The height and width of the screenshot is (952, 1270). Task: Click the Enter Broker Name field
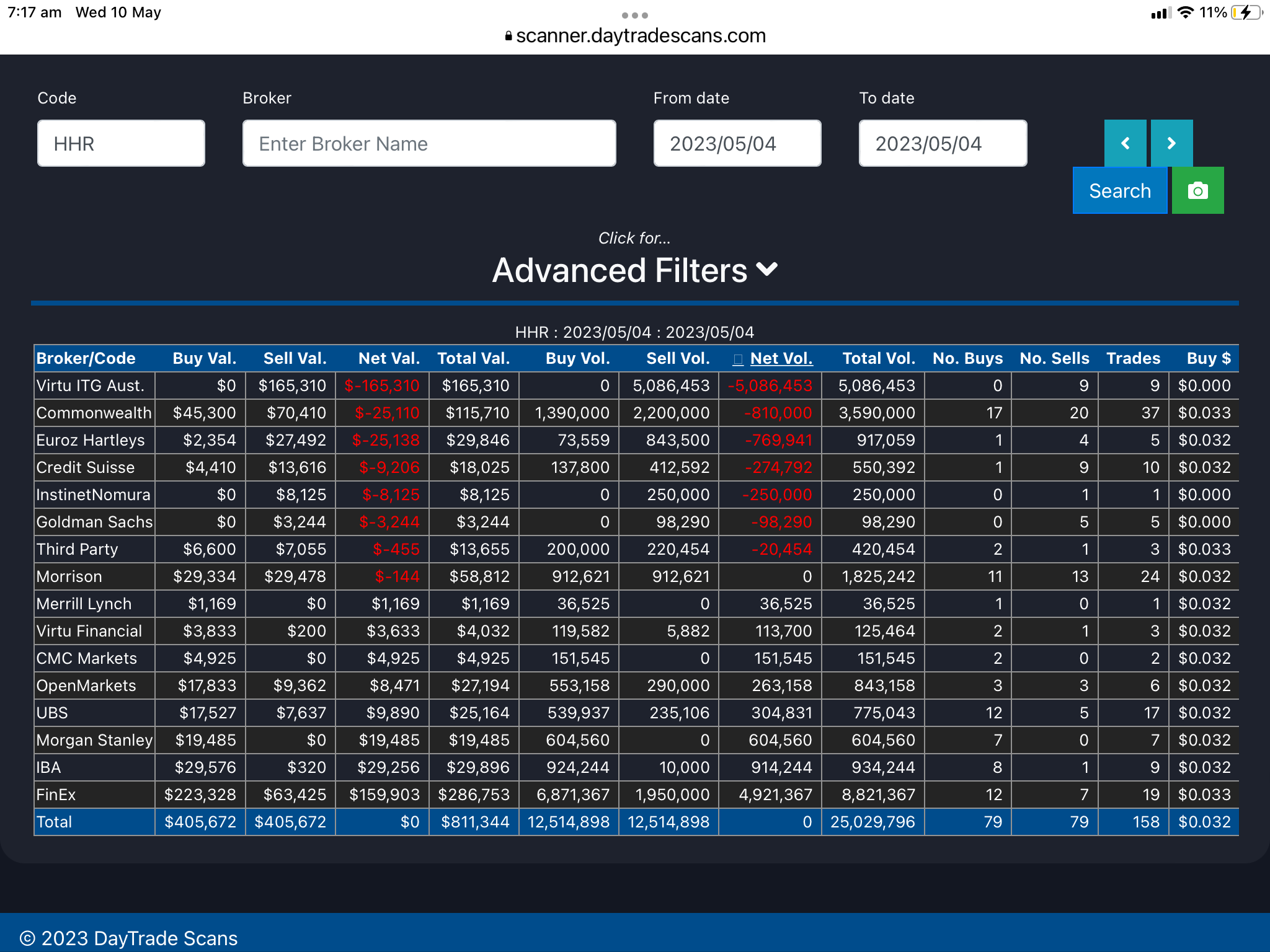429,143
